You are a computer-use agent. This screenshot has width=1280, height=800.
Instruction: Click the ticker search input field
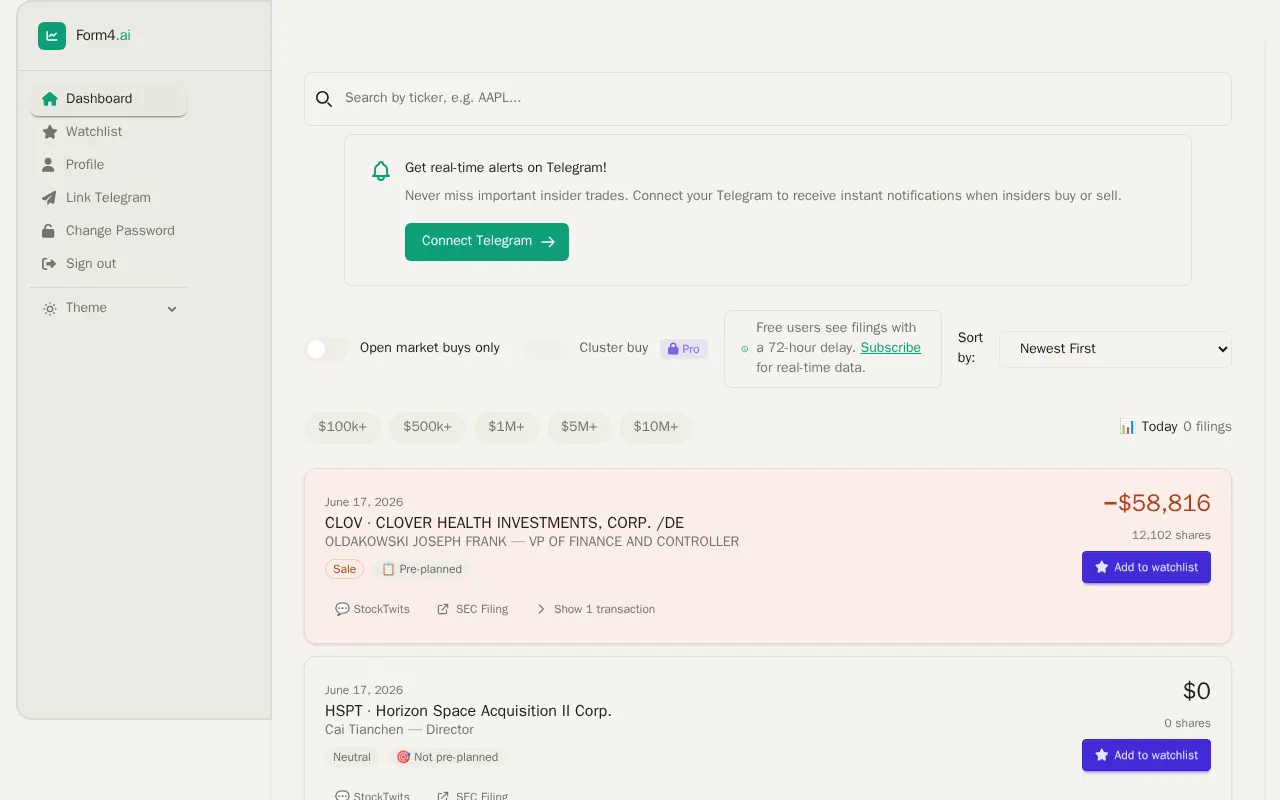tap(768, 99)
